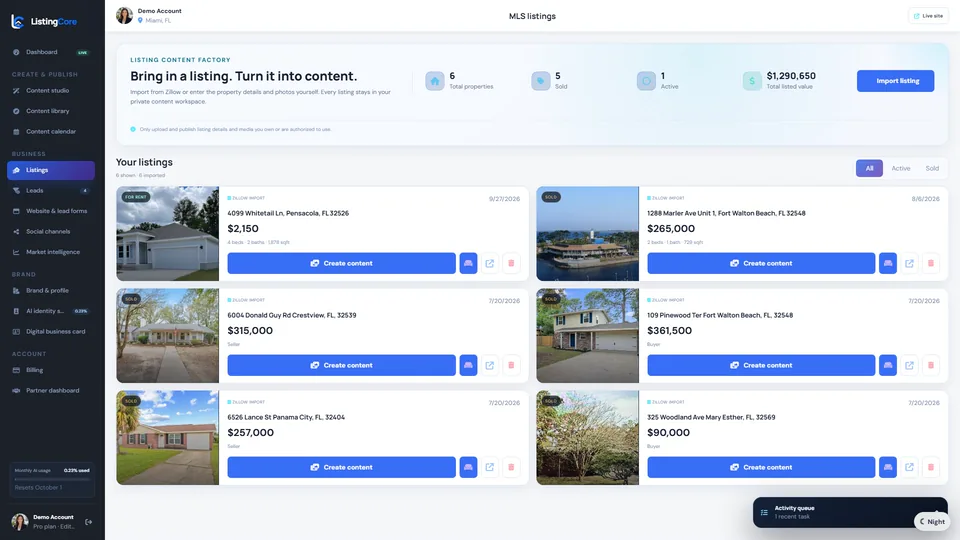The height and width of the screenshot is (540, 960).
Task: Open Leads in the sidebar
Action: 51,190
